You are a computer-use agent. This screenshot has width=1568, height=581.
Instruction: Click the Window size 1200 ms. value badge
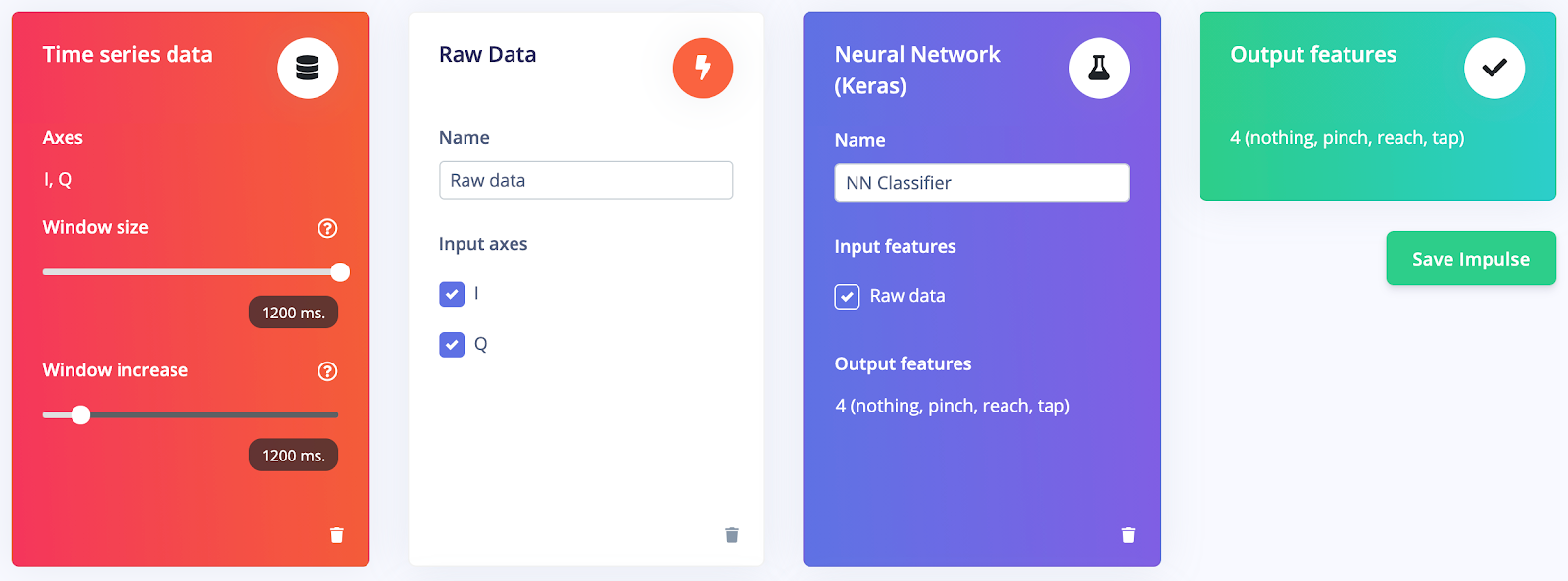pyautogui.click(x=293, y=313)
